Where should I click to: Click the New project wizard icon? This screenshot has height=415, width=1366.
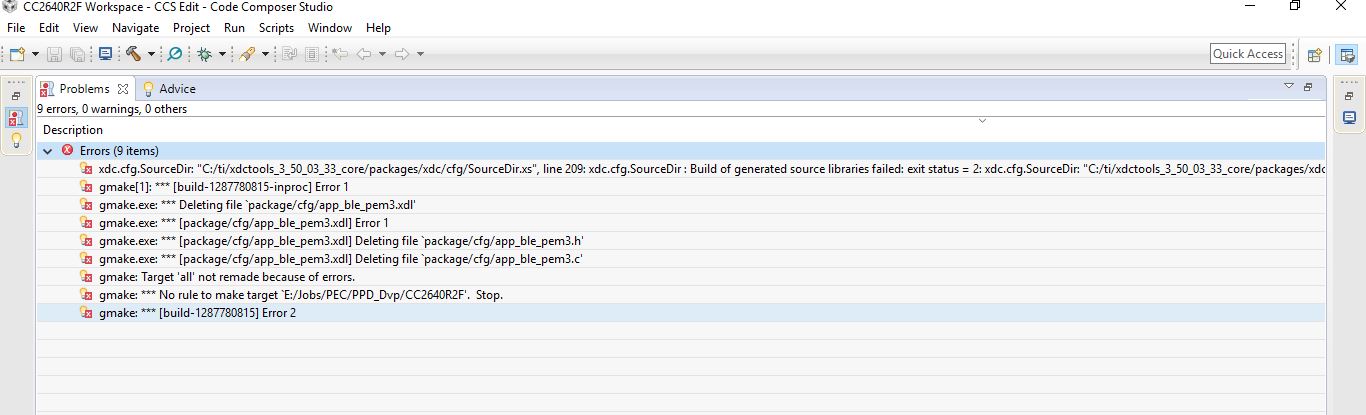click(17, 54)
